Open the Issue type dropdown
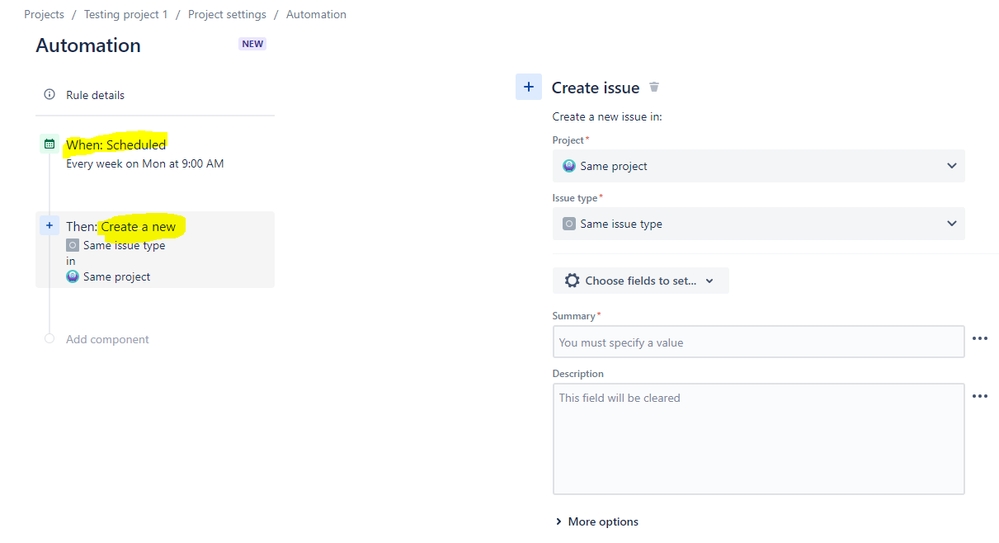Image resolution: width=999 pixels, height=543 pixels. pos(758,224)
